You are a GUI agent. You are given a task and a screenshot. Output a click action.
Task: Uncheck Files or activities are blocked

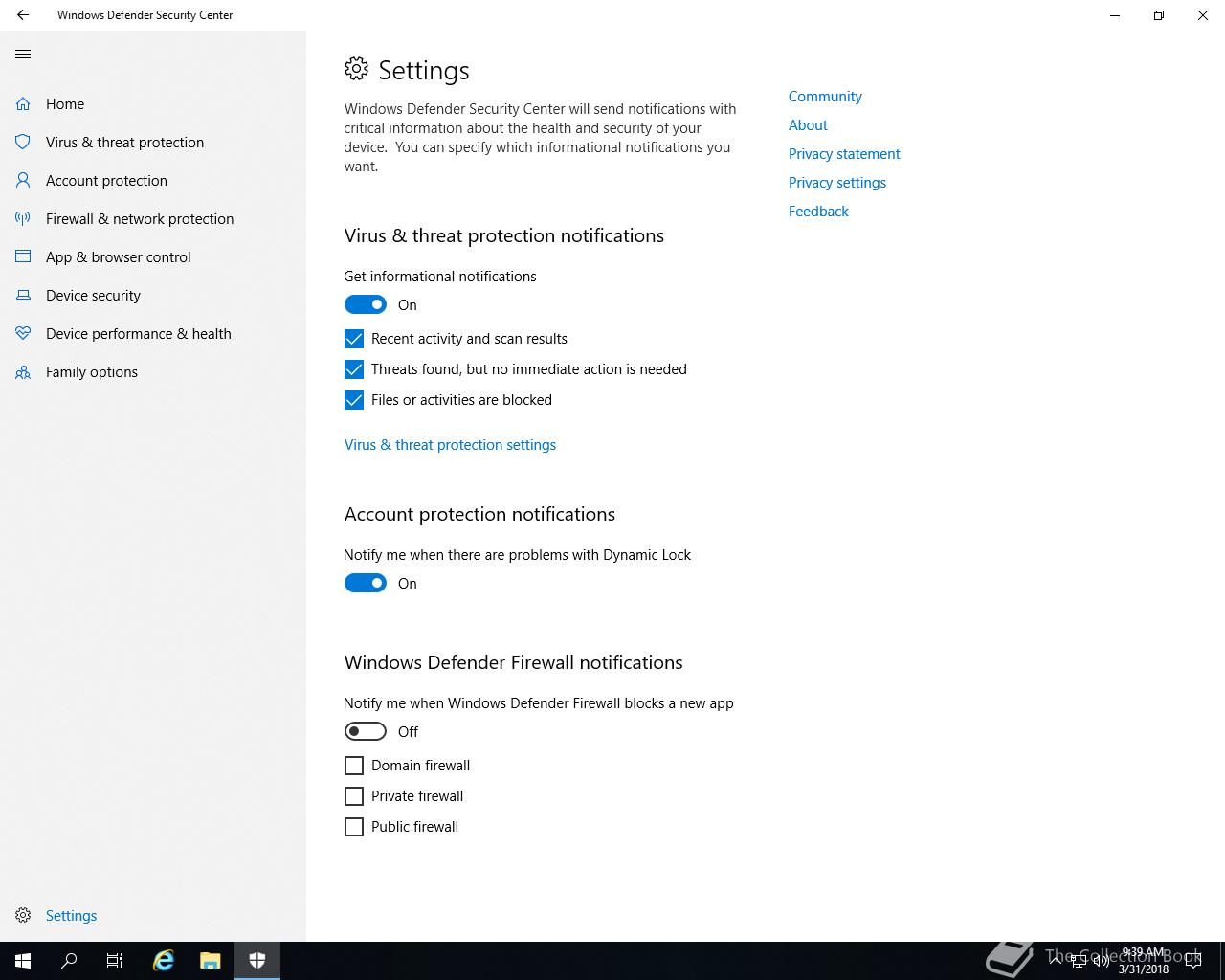[x=354, y=400]
